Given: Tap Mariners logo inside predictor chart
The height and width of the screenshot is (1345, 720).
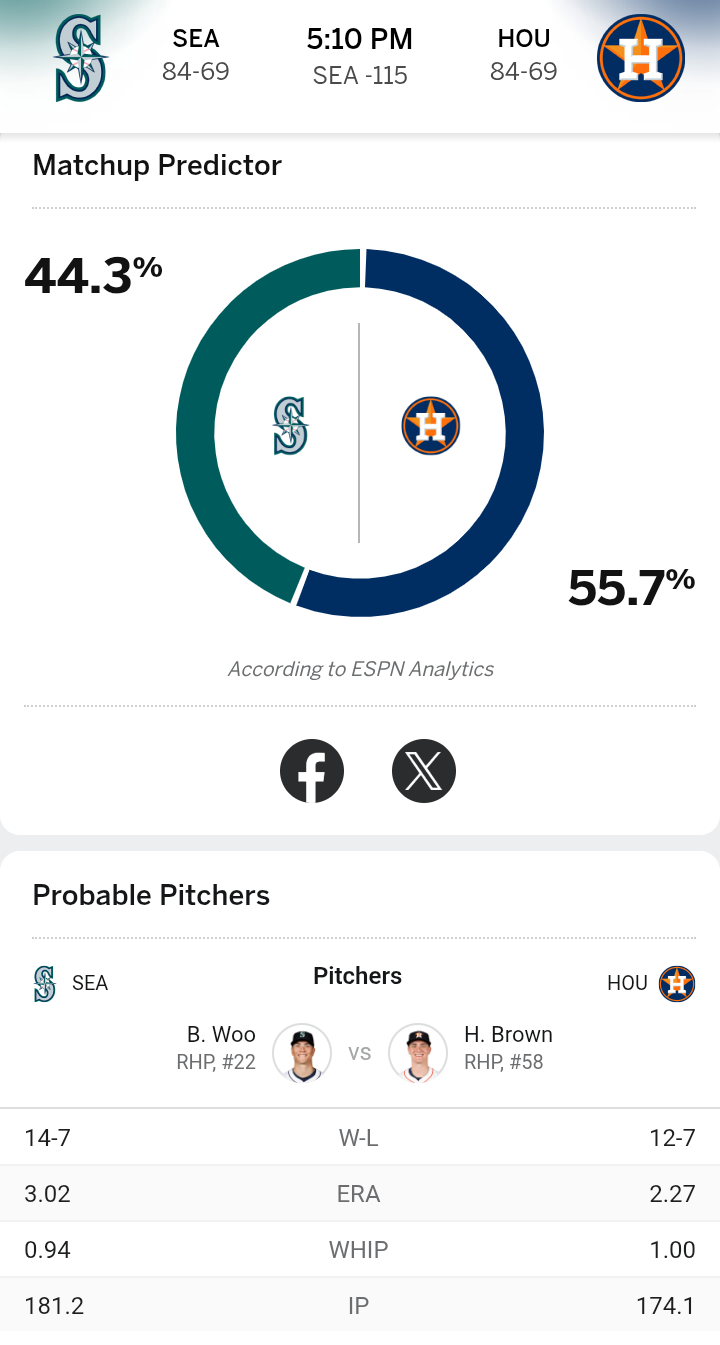Looking at the screenshot, I should pyautogui.click(x=291, y=426).
